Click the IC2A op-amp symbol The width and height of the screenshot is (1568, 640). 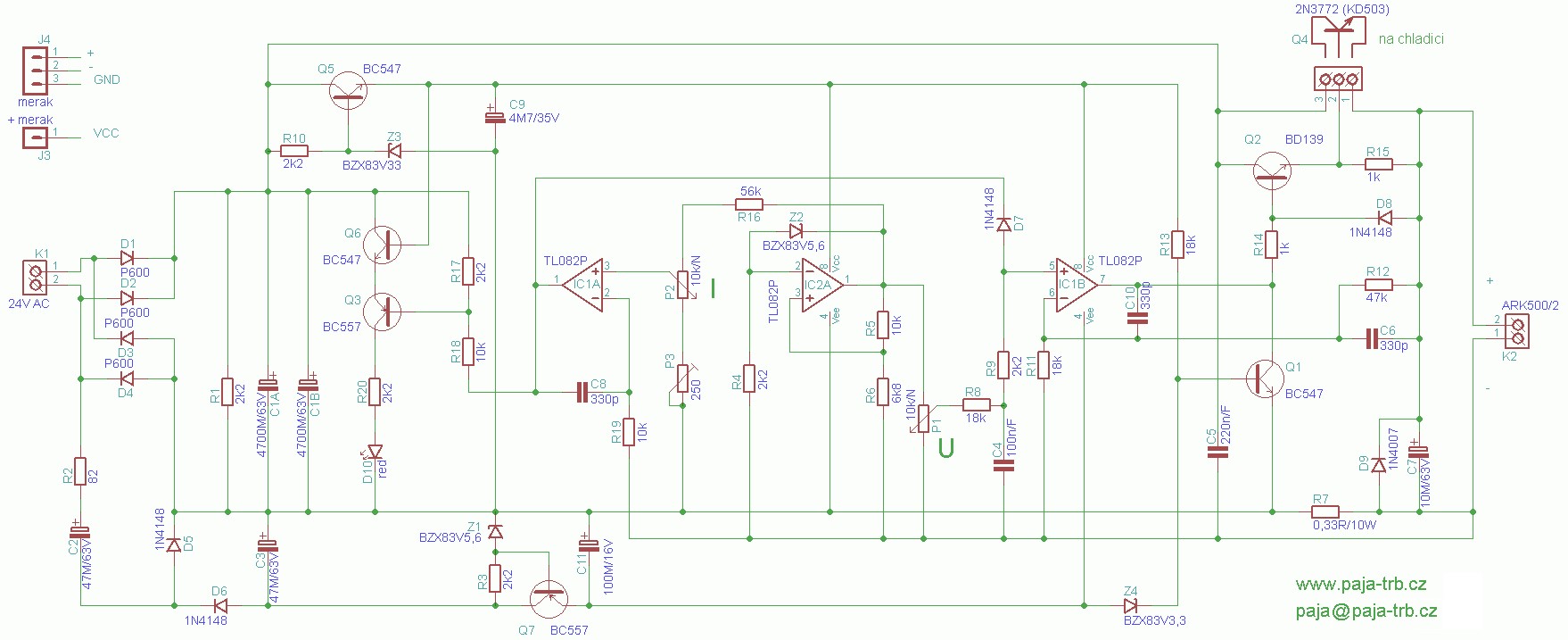pyautogui.click(x=820, y=285)
